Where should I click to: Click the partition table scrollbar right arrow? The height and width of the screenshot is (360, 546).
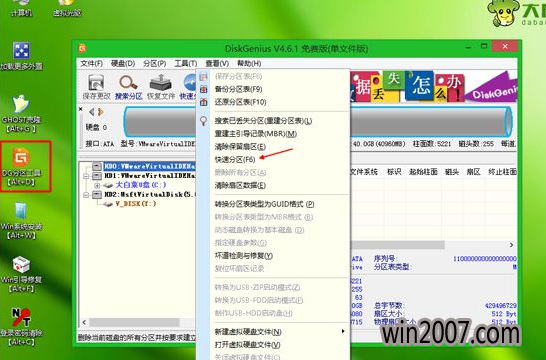[x=512, y=245]
